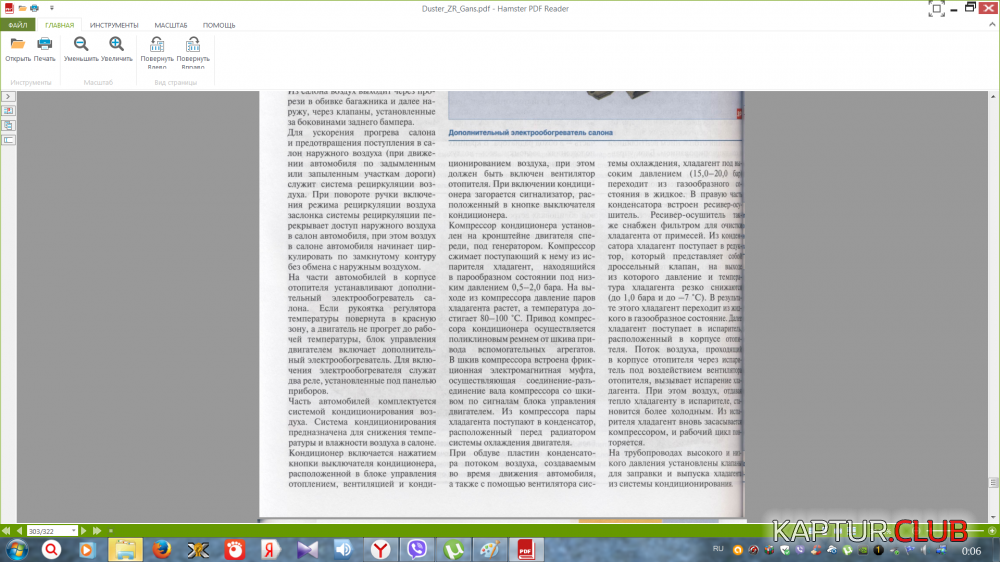This screenshot has height=562, width=1000.
Task: Go to the first page button
Action: point(5,530)
